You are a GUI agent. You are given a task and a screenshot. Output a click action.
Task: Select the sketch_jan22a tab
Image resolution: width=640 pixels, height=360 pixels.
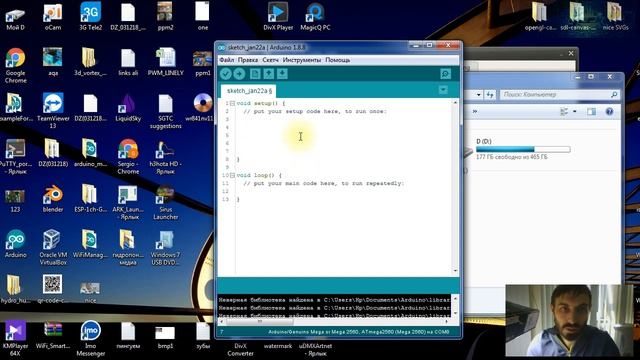point(249,91)
